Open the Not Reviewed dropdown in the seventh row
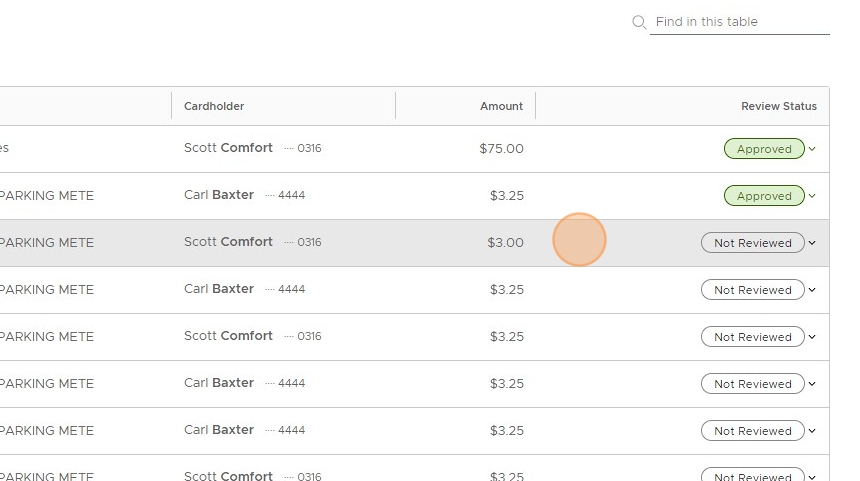This screenshot has width=860, height=481. [752, 431]
